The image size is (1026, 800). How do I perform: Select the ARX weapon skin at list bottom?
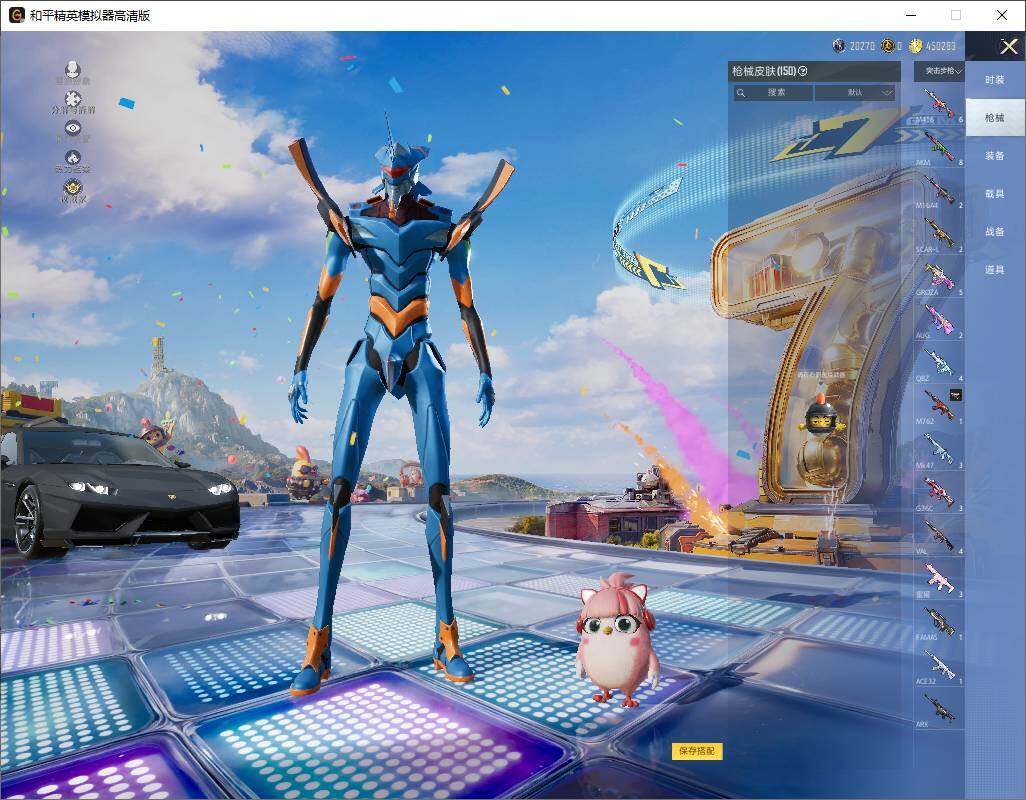939,709
